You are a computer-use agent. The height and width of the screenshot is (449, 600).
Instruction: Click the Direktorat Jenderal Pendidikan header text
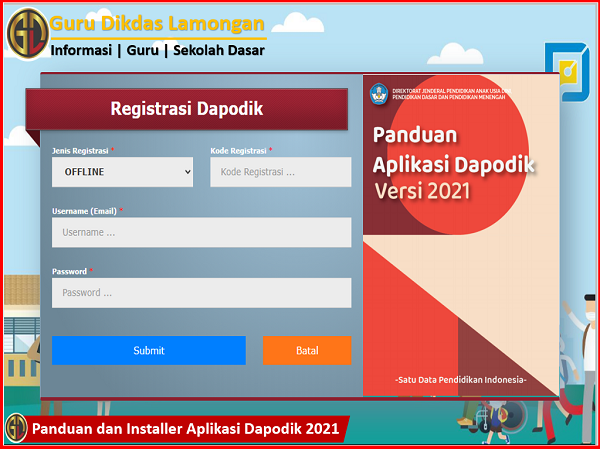coord(452,94)
